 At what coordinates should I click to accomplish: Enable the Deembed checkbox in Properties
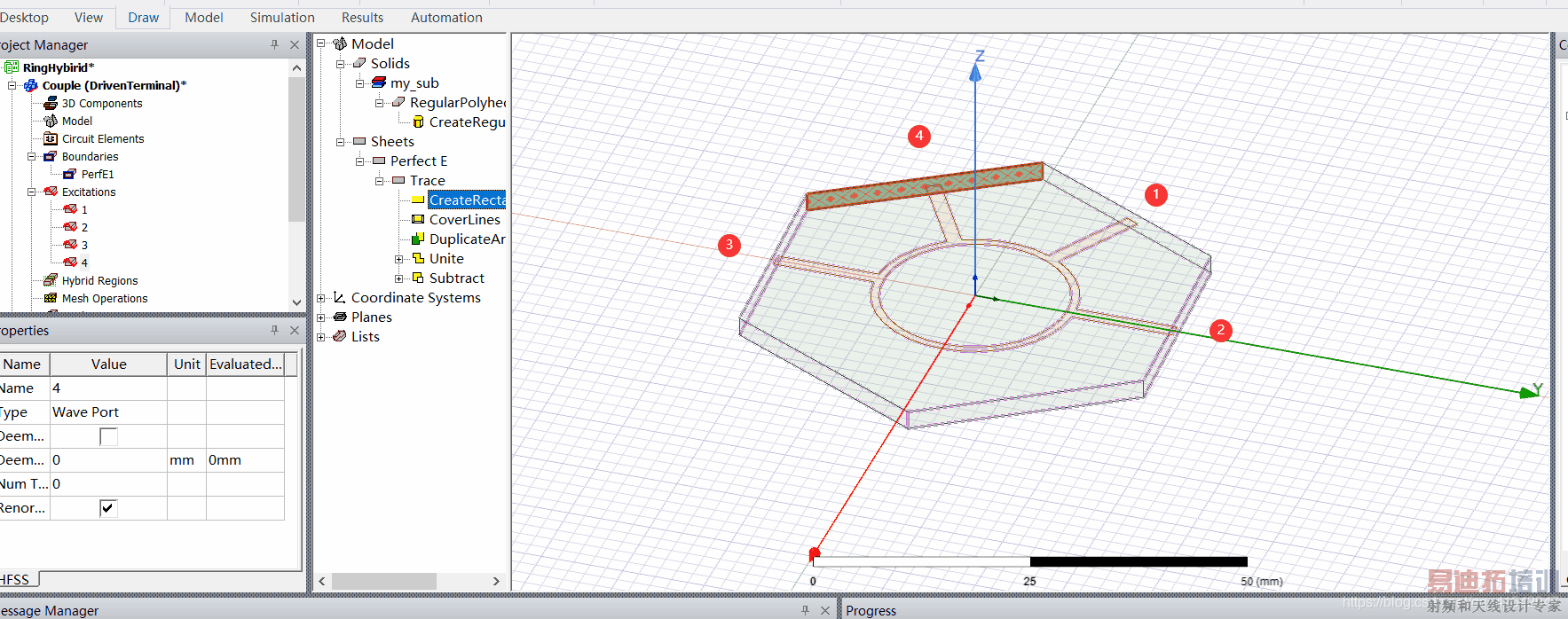pyautogui.click(x=108, y=436)
